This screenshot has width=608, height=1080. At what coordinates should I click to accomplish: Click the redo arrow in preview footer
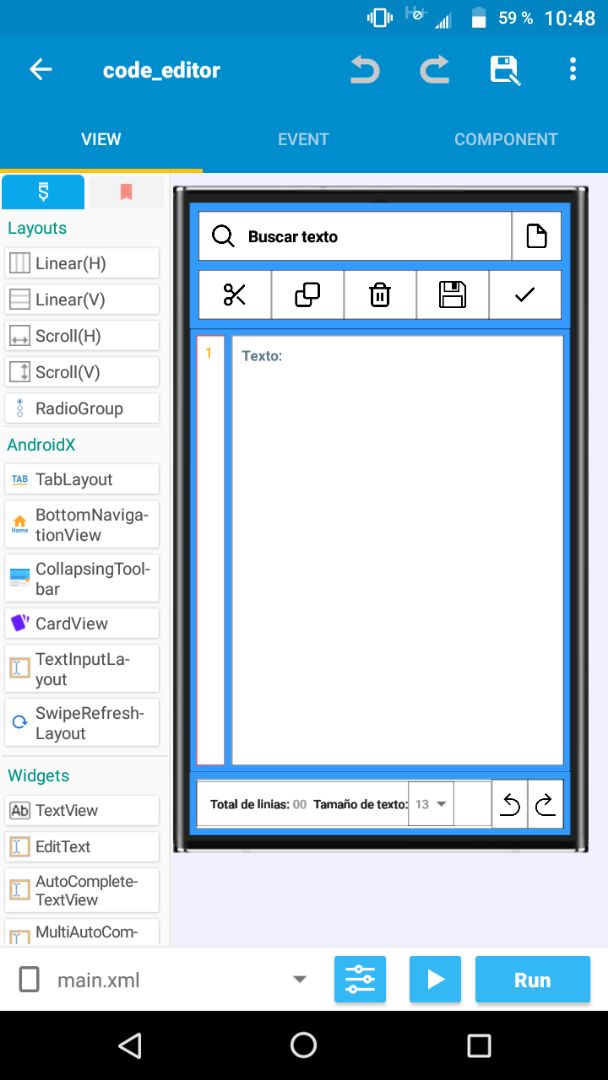tap(545, 804)
